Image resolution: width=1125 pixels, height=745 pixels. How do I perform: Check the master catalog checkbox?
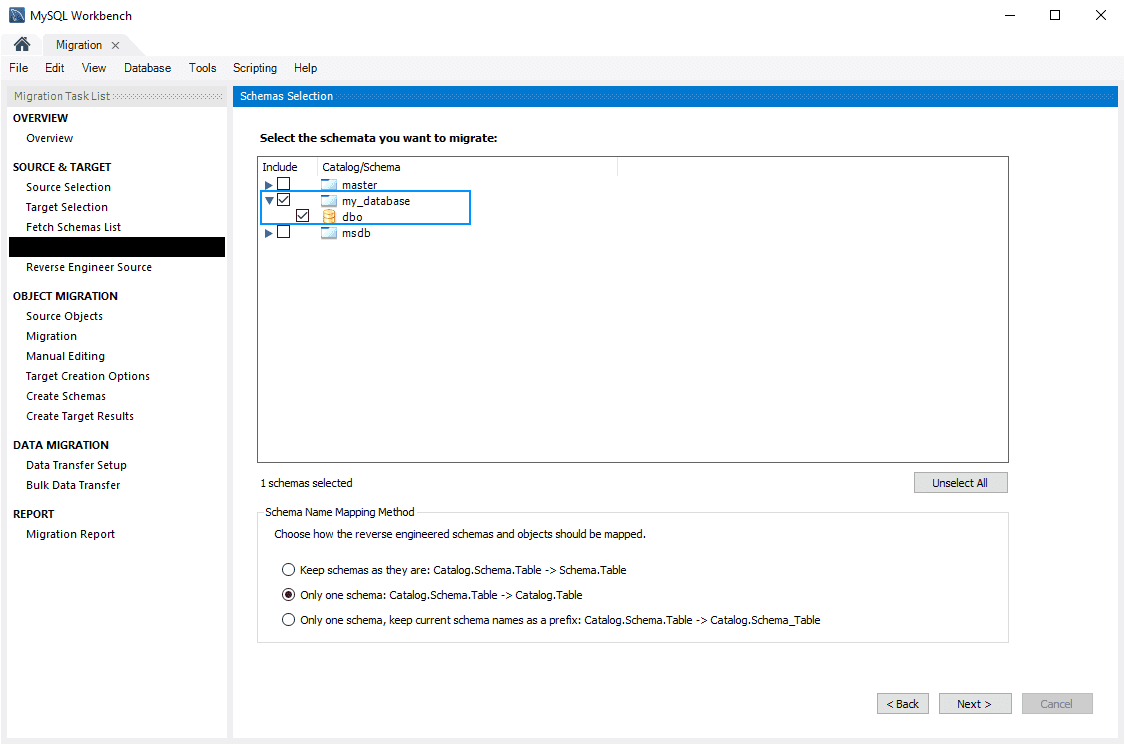[284, 185]
